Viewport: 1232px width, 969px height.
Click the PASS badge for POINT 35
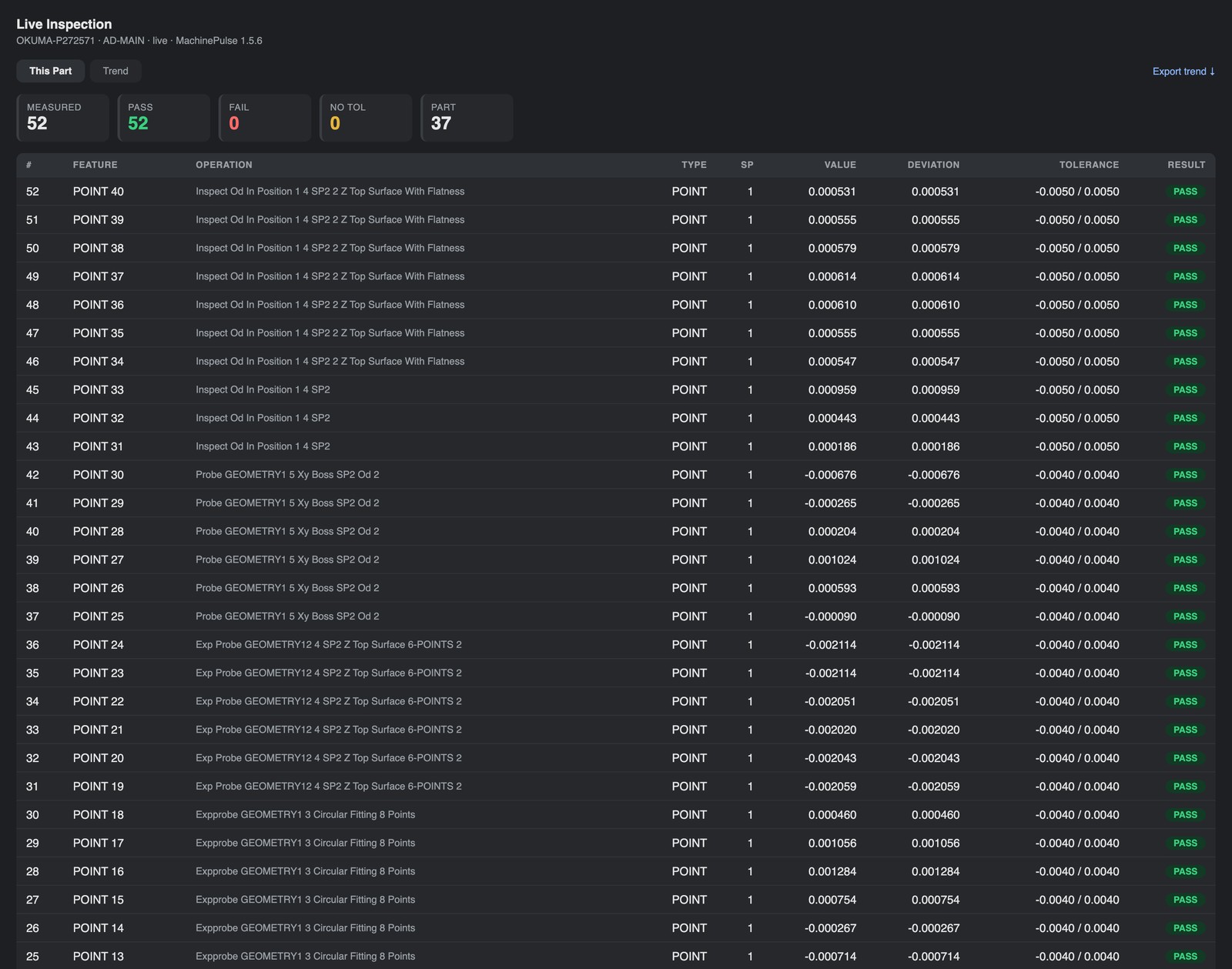tap(1185, 333)
